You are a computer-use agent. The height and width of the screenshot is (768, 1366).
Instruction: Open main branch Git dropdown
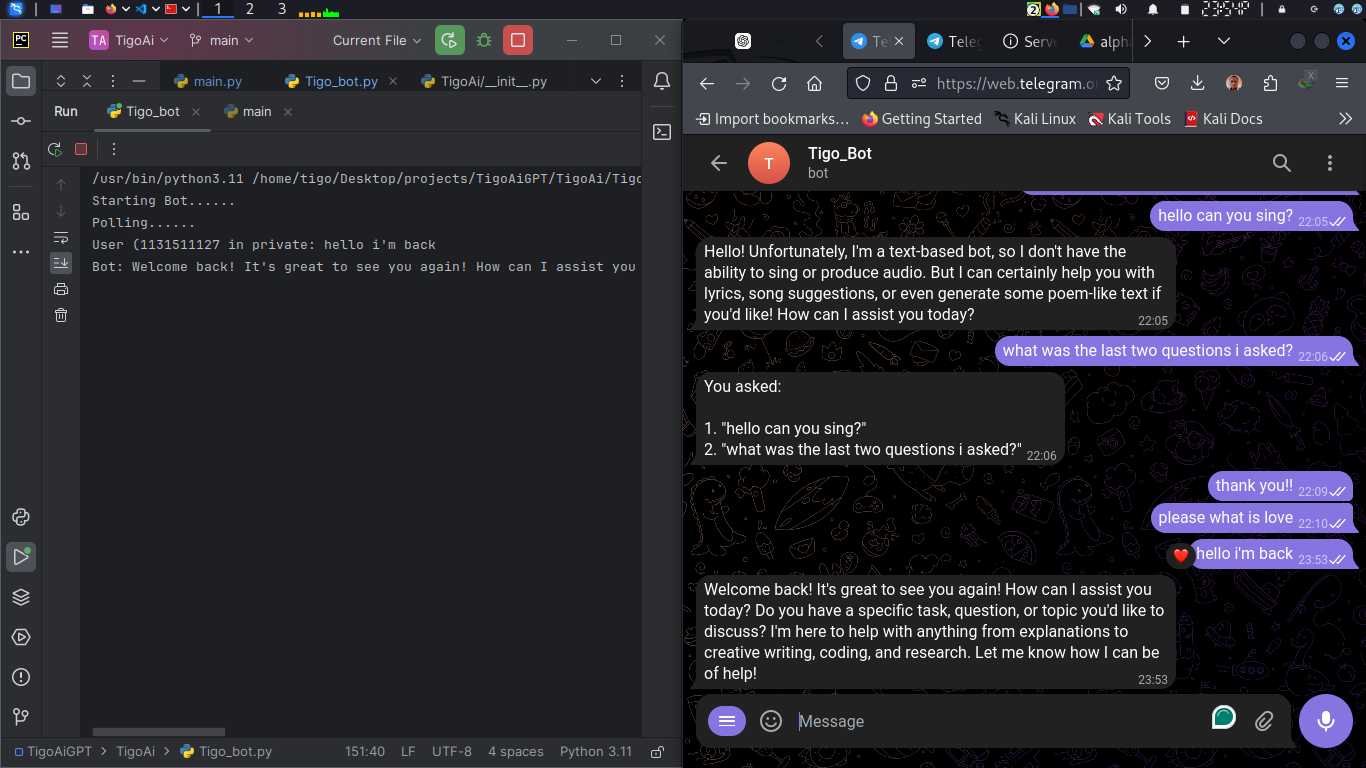222,40
